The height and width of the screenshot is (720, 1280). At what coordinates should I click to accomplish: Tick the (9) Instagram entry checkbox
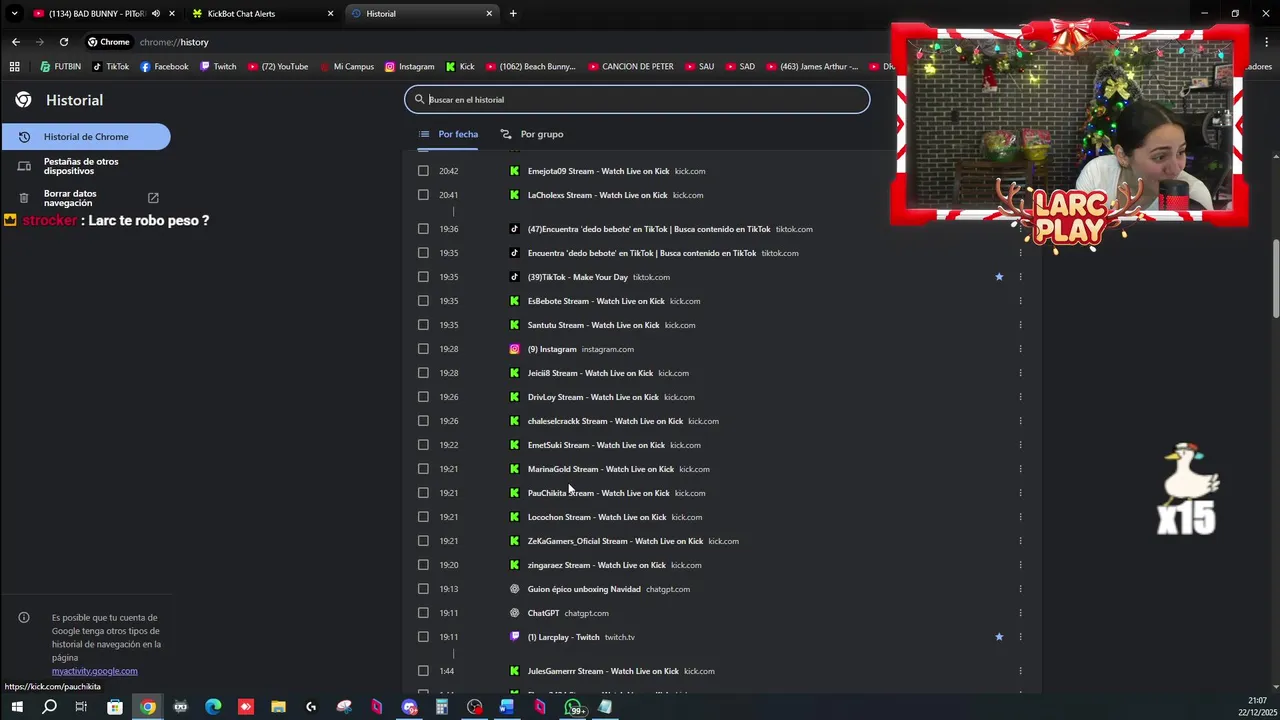(423, 349)
